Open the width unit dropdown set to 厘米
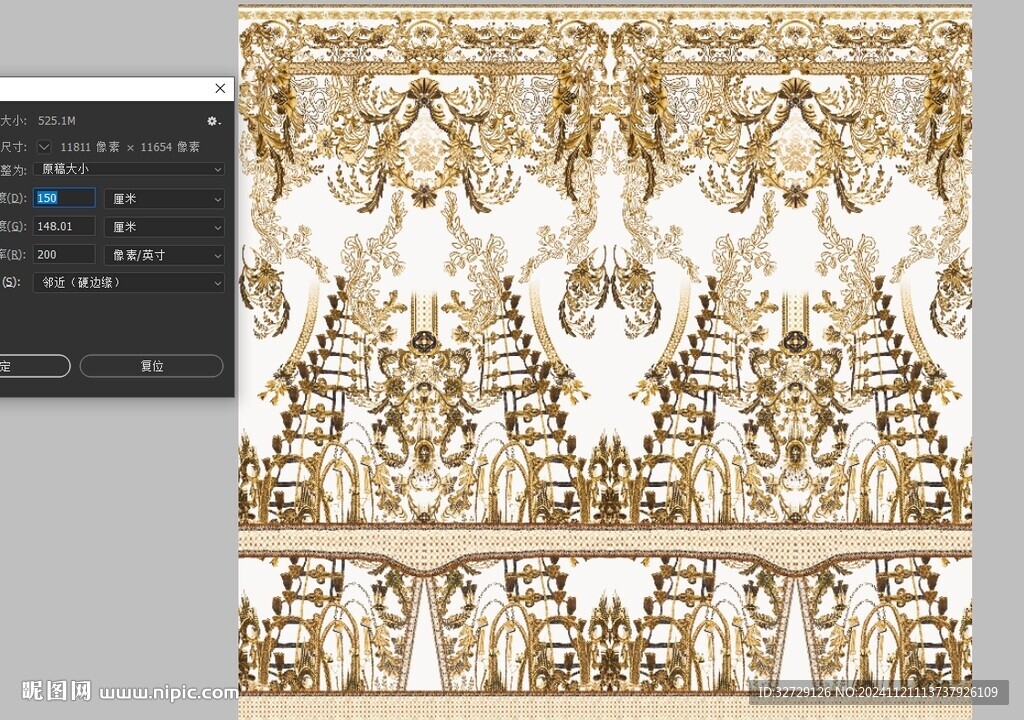Viewport: 1024px width, 720px height. click(164, 199)
